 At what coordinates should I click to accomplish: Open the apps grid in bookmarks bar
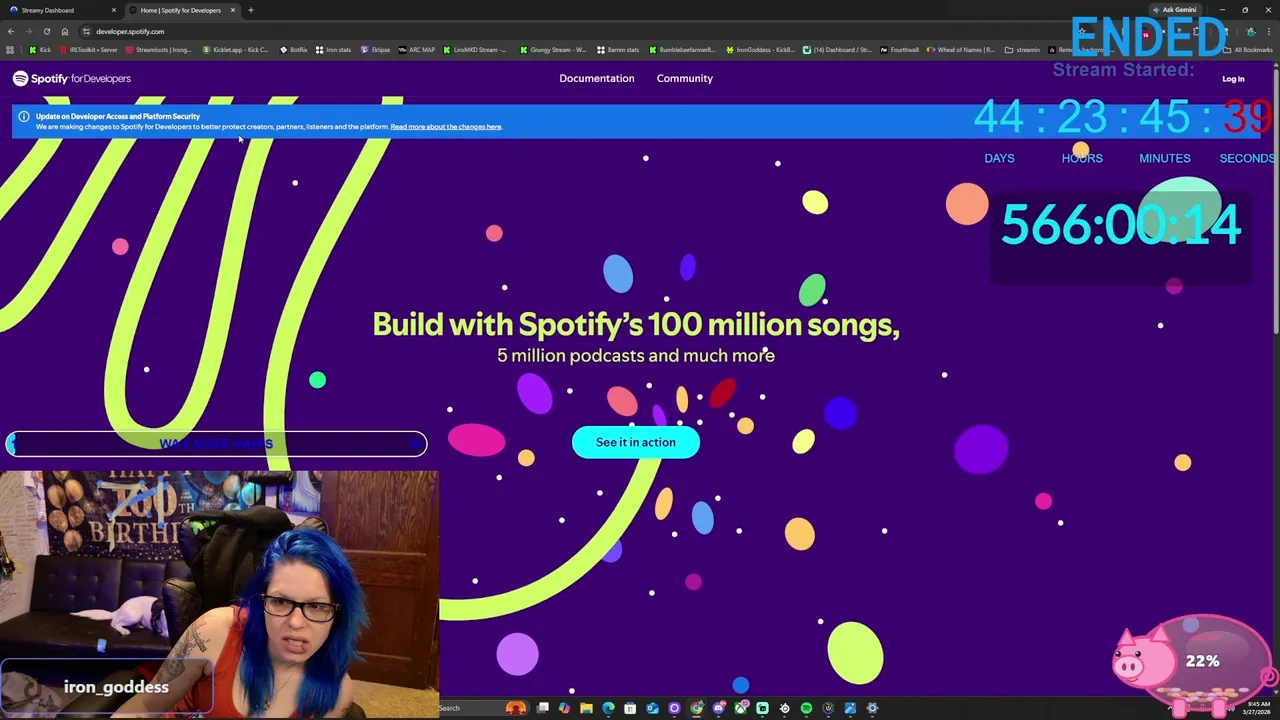tap(10, 49)
